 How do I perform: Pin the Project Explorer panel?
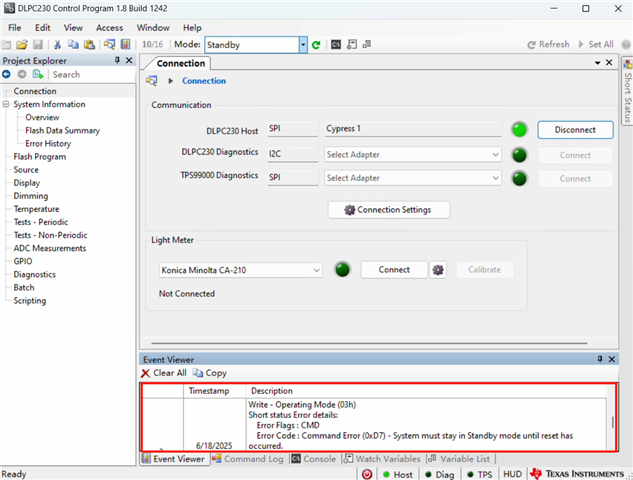(117, 60)
